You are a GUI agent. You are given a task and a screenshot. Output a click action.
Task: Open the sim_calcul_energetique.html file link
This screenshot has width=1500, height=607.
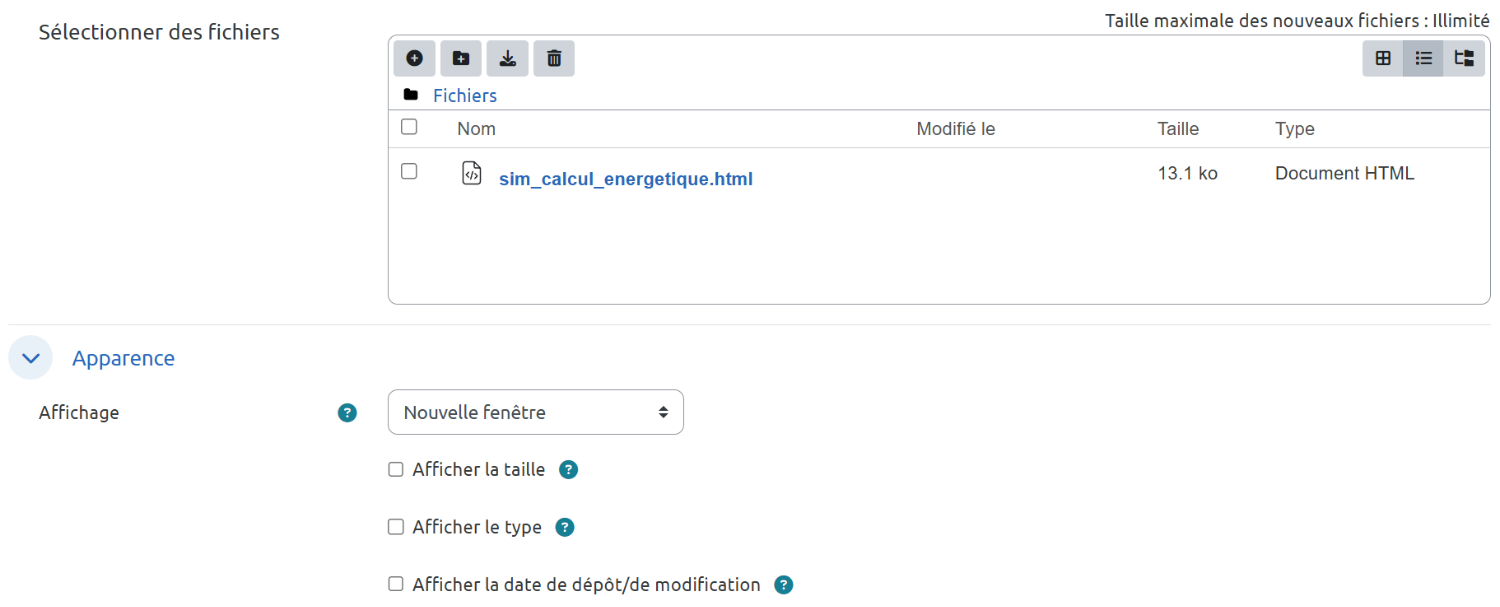[x=625, y=180]
